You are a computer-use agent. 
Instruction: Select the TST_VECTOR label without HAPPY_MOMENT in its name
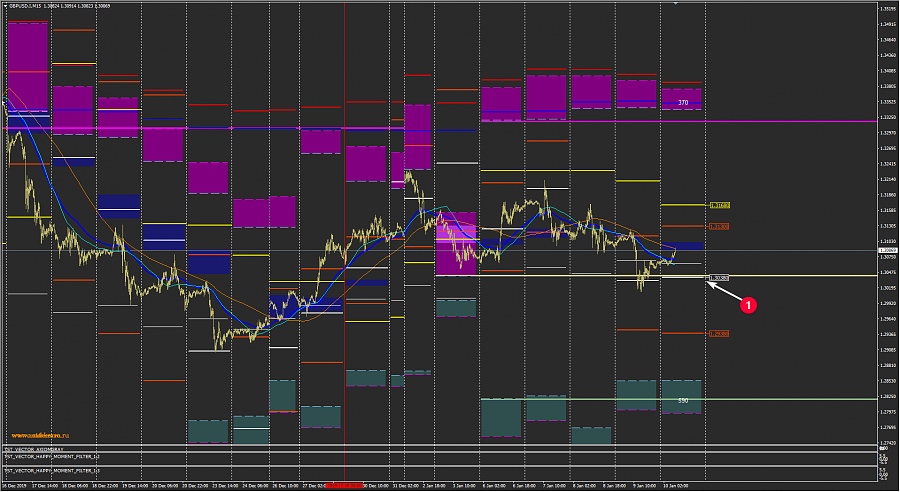(x=34, y=450)
